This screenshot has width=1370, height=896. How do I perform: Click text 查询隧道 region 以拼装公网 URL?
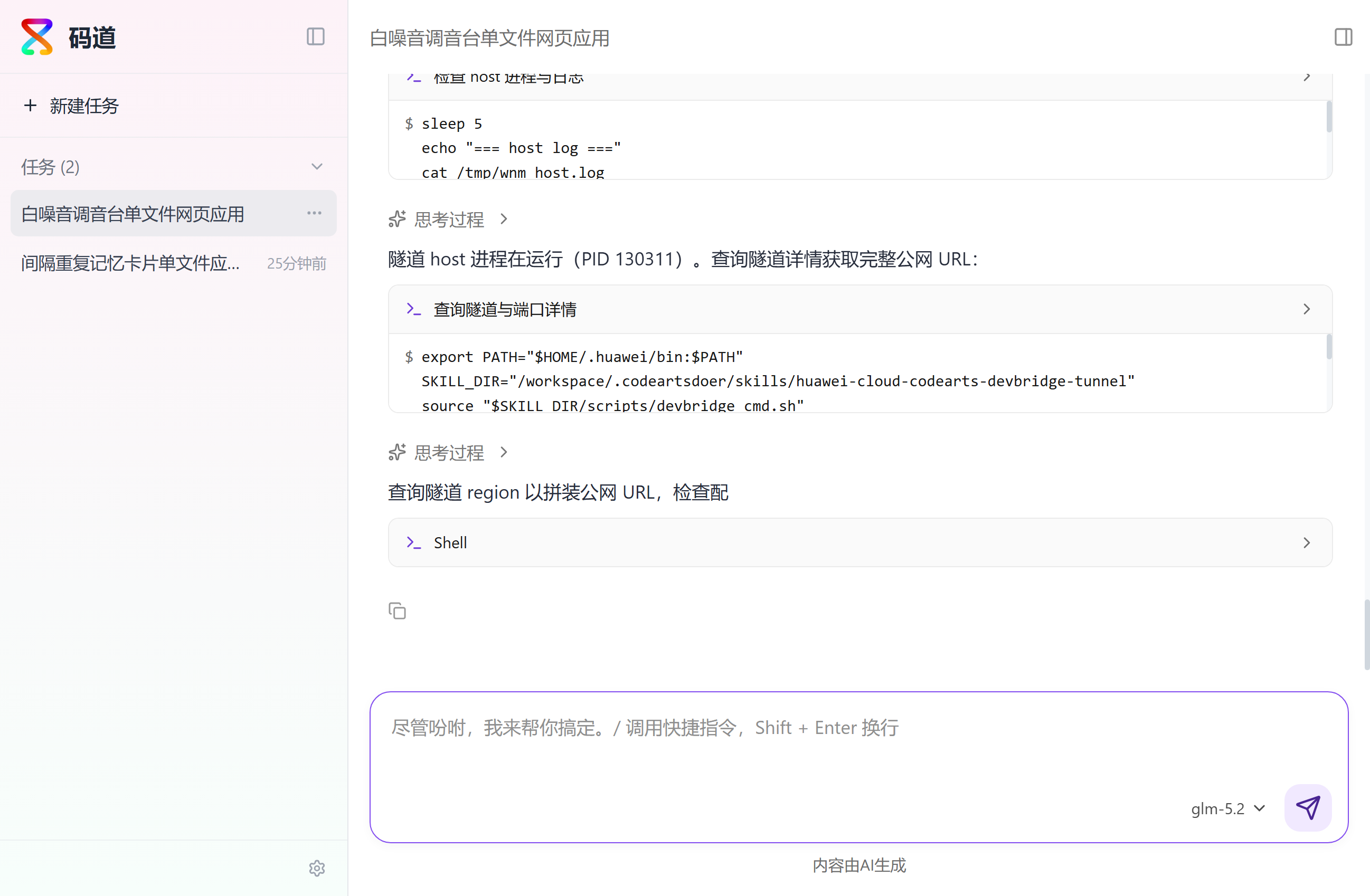pos(521,493)
